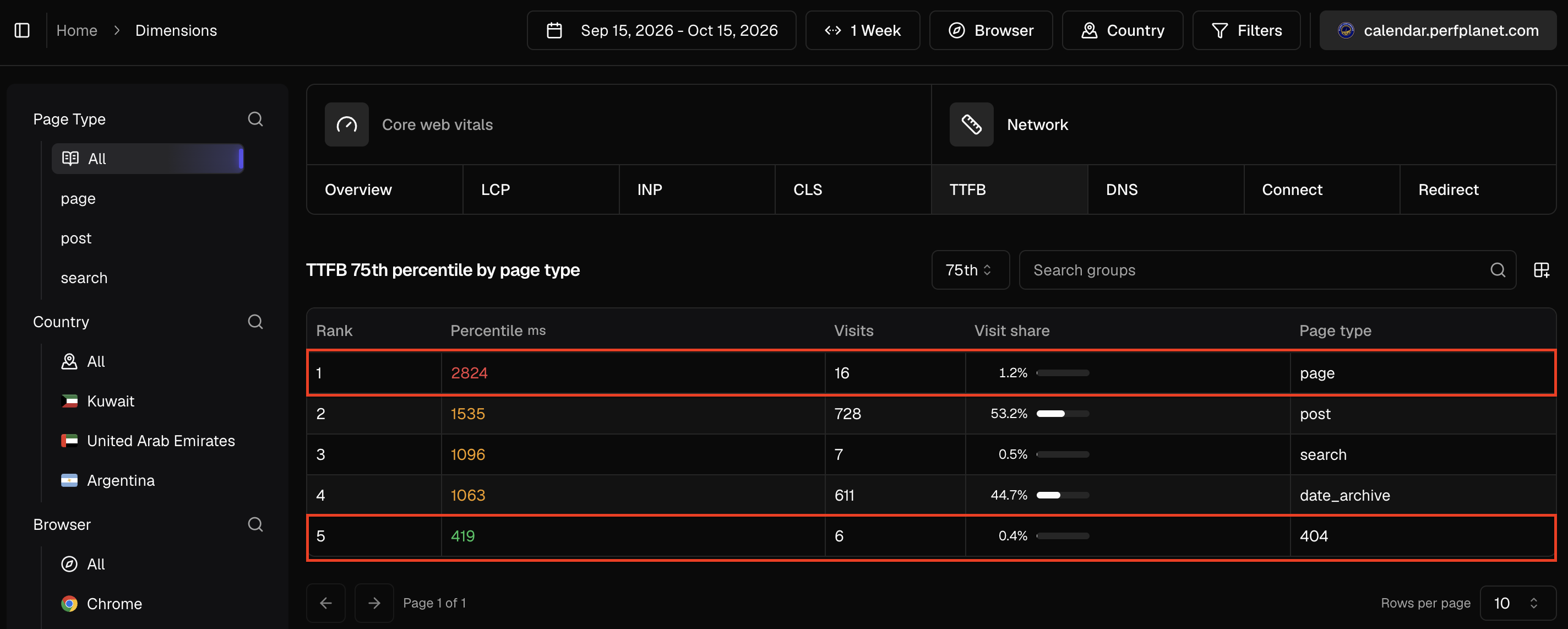
Task: Switch to the Overview tab
Action: pyautogui.click(x=385, y=189)
